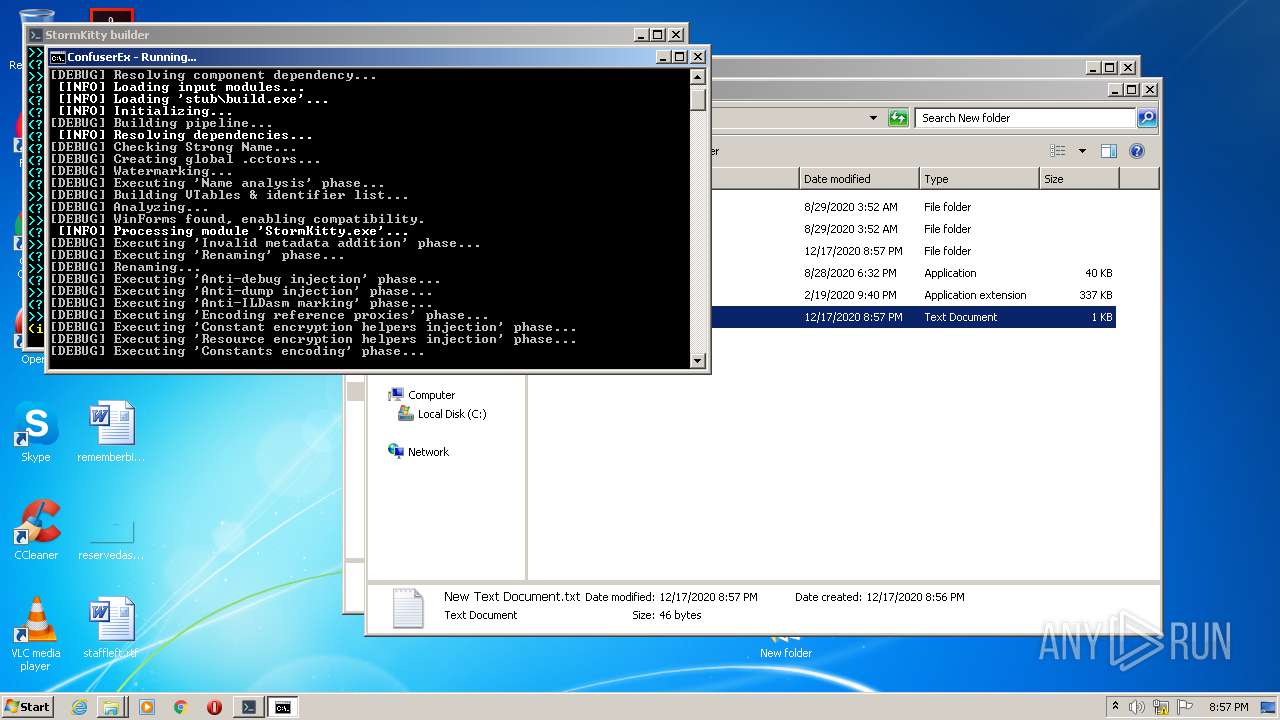Click the New folder label on desktop

point(786,653)
